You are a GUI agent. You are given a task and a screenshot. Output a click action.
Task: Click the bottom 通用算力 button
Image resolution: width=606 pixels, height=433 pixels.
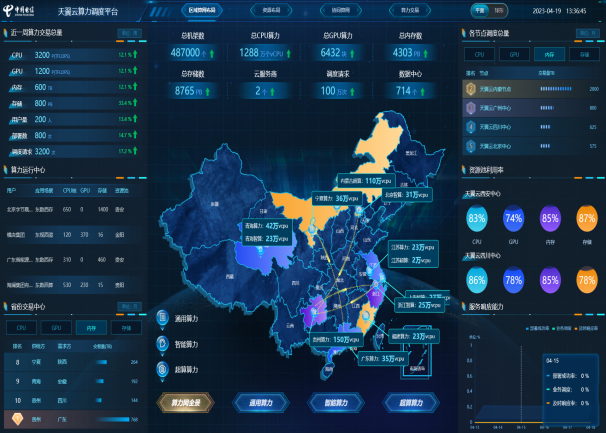(x=261, y=403)
